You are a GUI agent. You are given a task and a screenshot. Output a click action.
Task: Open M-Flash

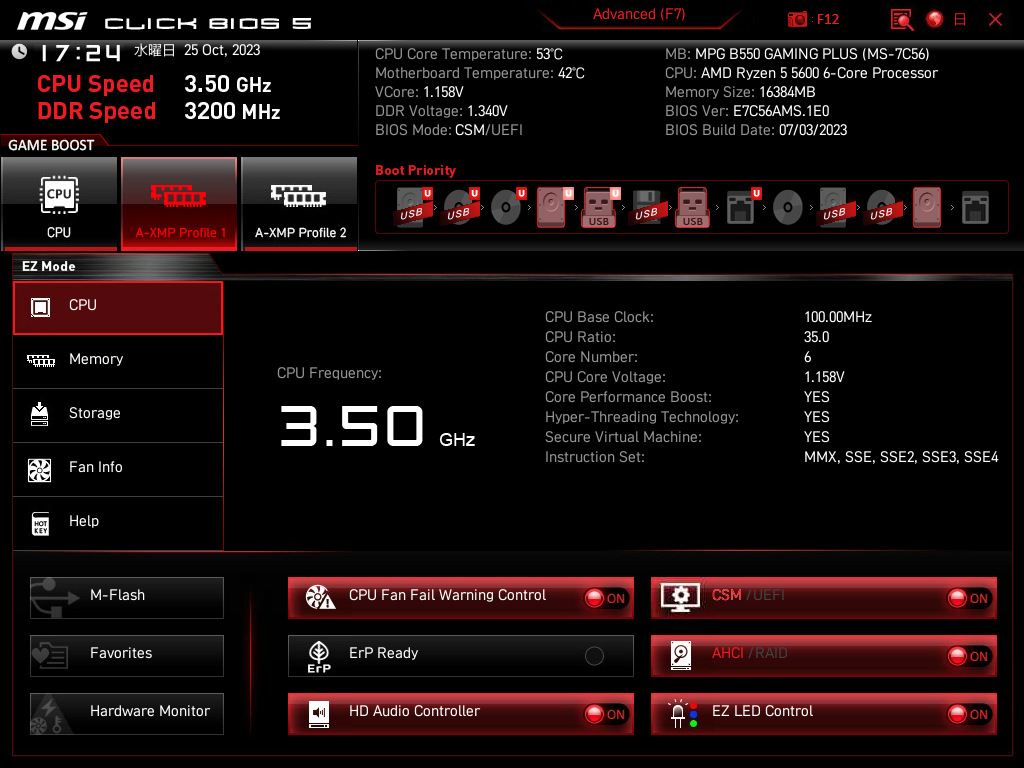pyautogui.click(x=126, y=597)
